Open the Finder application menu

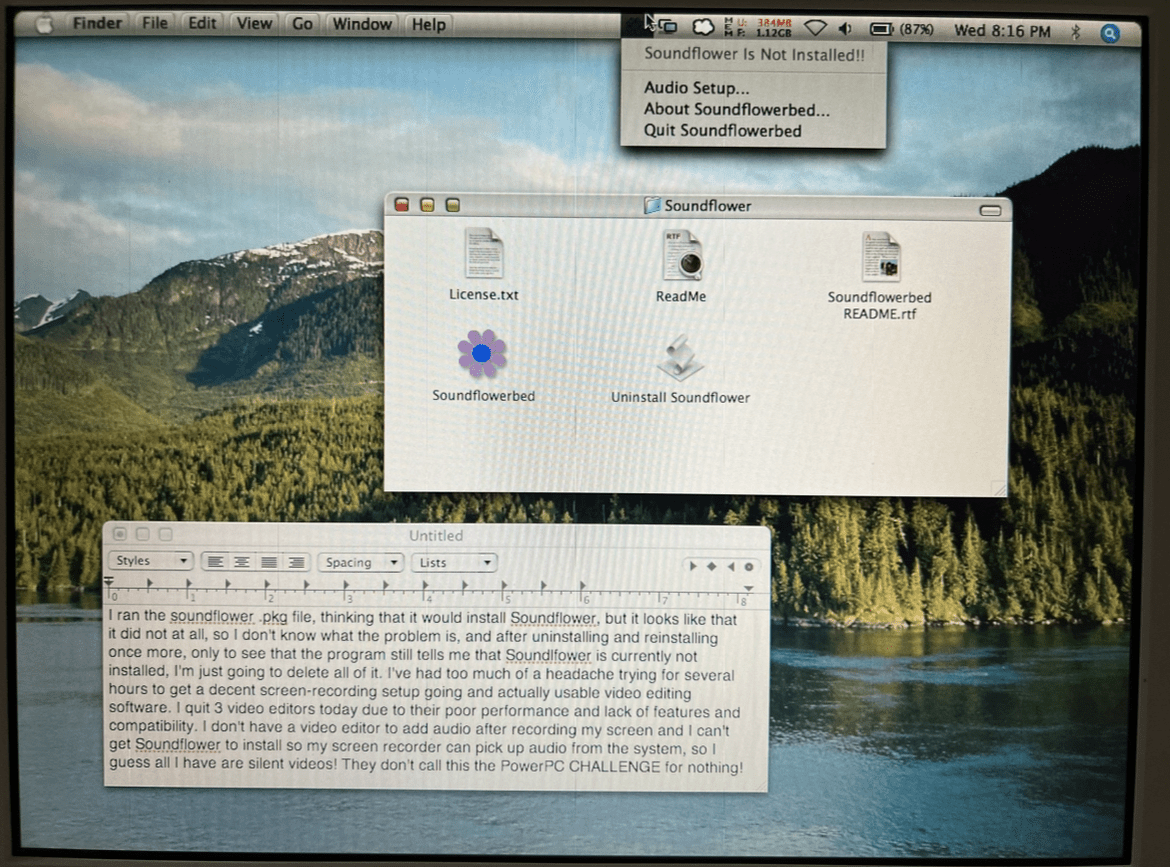pyautogui.click(x=97, y=23)
